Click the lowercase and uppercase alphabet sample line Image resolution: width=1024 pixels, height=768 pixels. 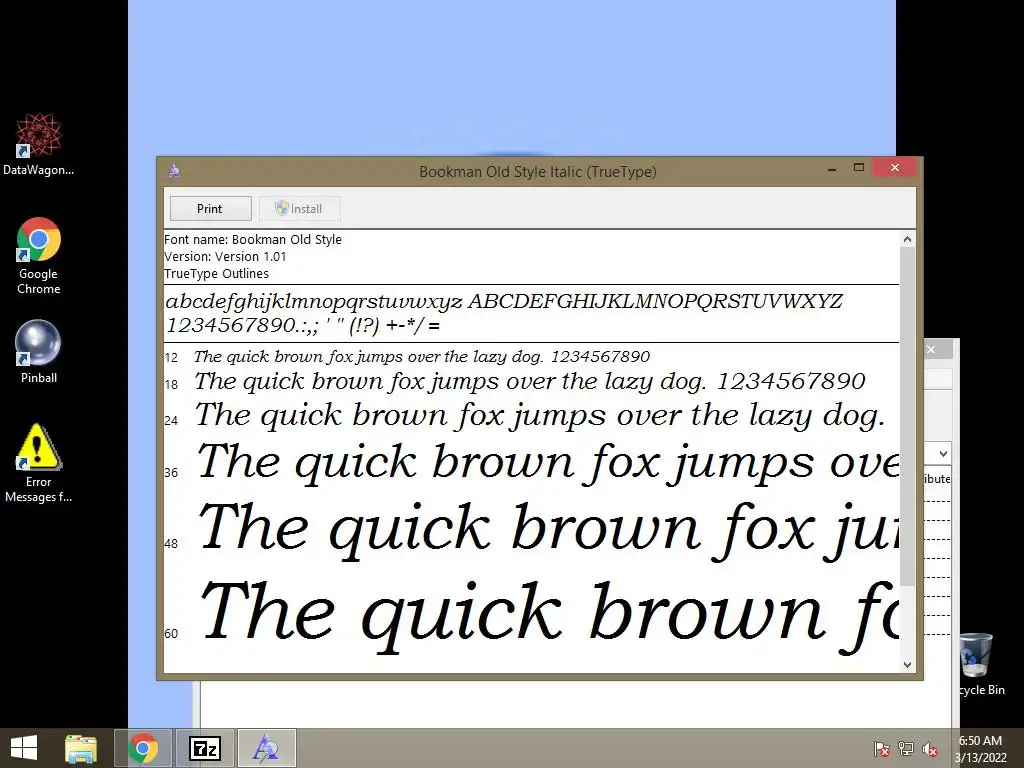pos(504,301)
